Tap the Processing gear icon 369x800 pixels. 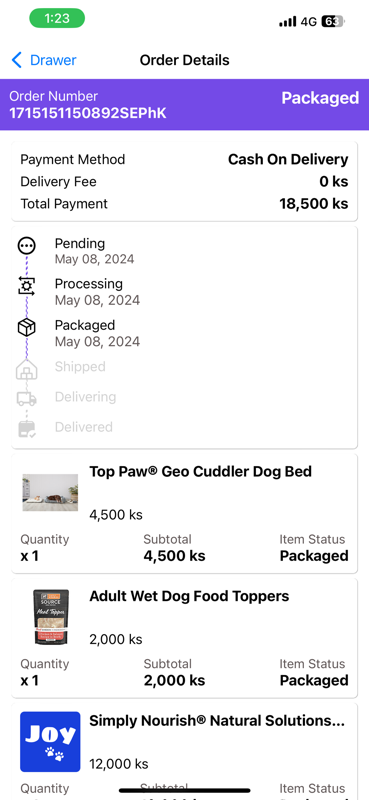tap(27, 287)
